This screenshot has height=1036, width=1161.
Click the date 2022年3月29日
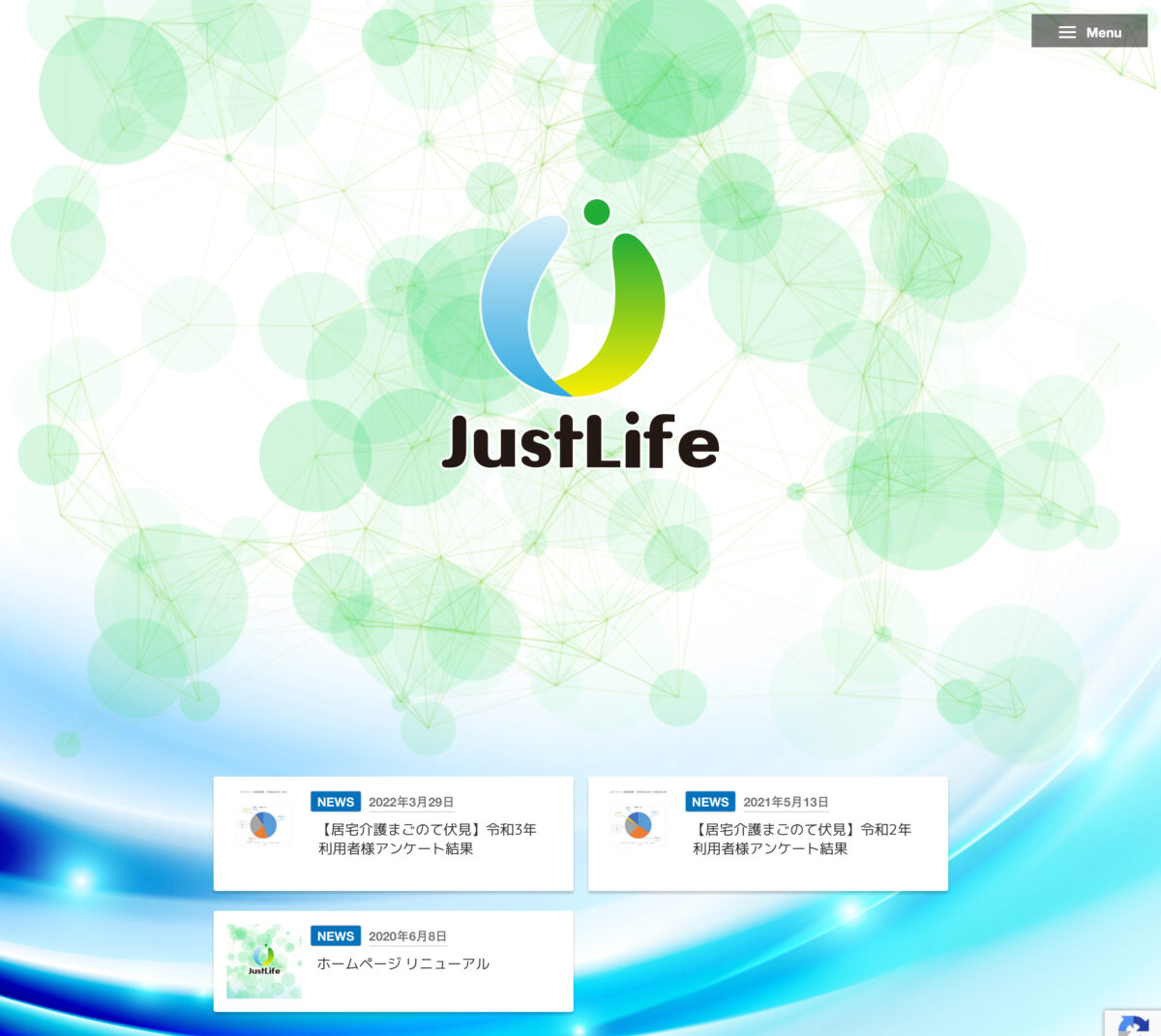point(411,802)
